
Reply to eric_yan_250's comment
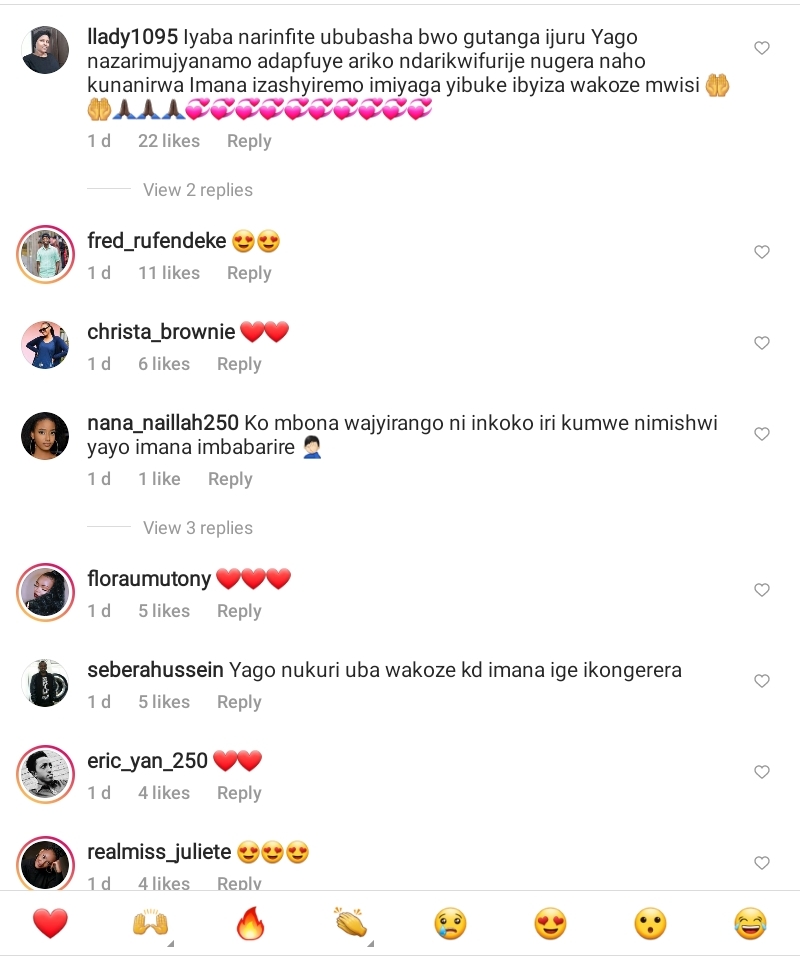(x=239, y=793)
